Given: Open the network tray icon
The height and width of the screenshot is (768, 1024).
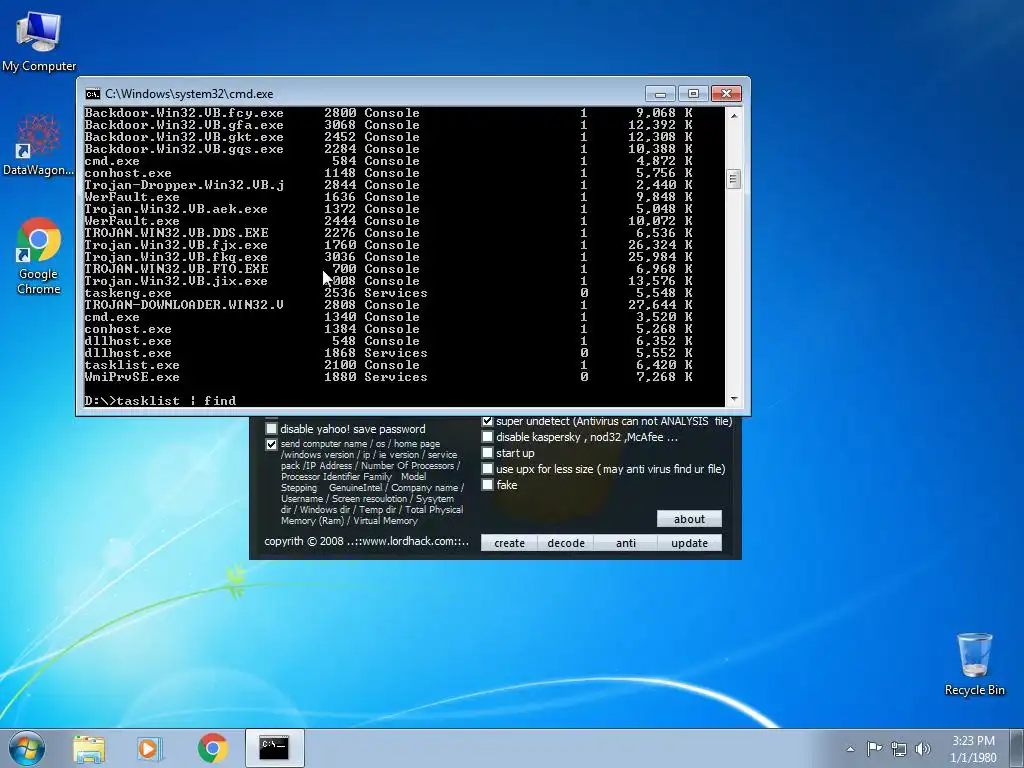Looking at the screenshot, I should click(x=899, y=749).
